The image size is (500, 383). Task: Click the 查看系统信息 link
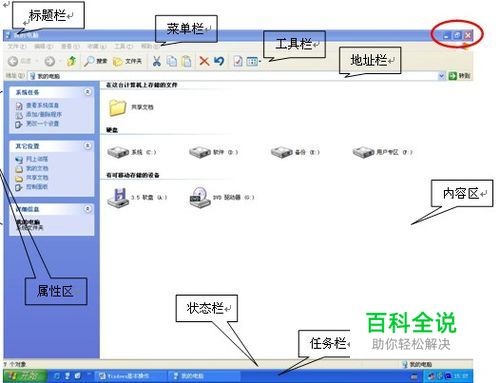point(42,105)
